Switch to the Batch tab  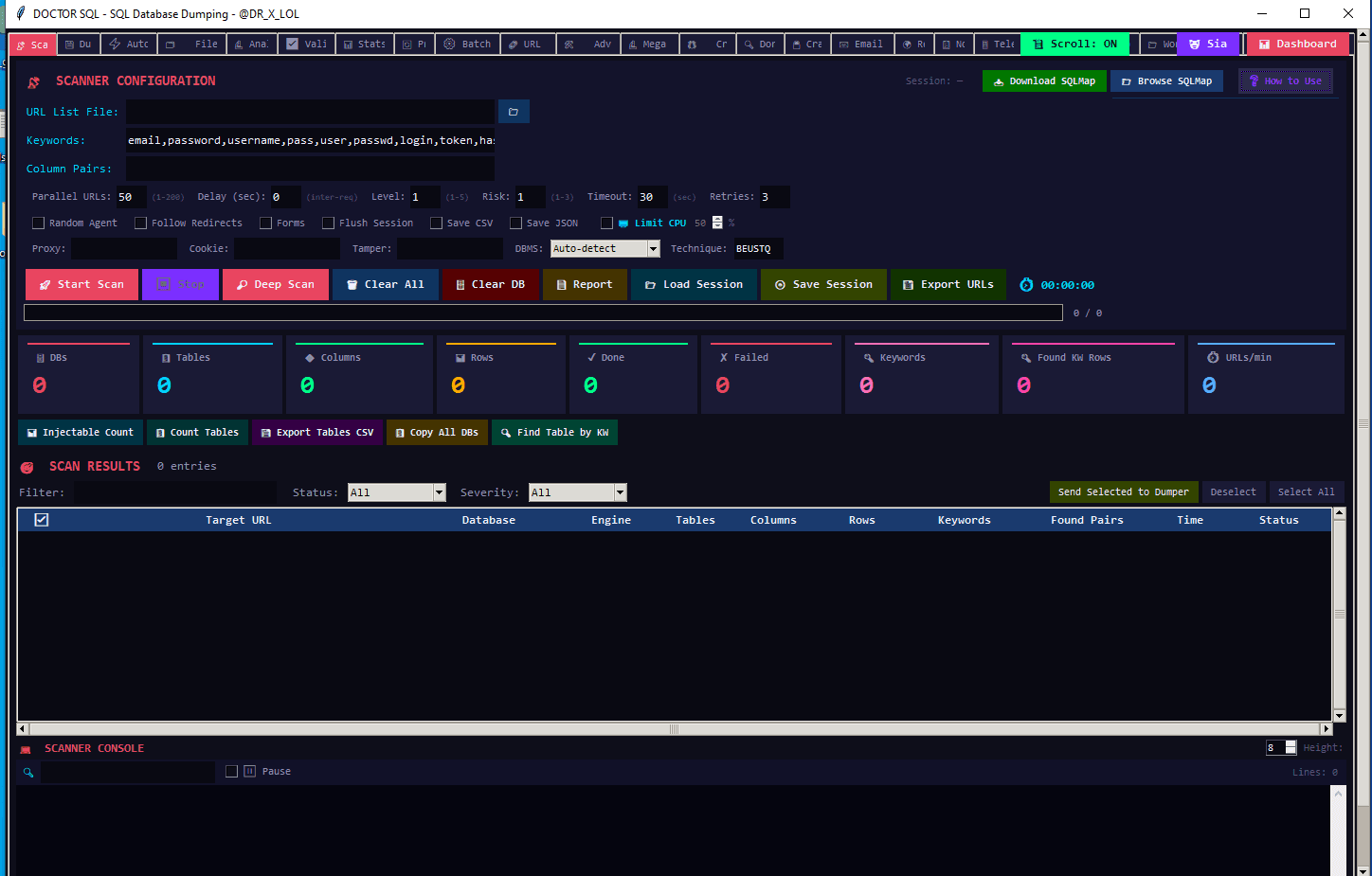coord(467,45)
